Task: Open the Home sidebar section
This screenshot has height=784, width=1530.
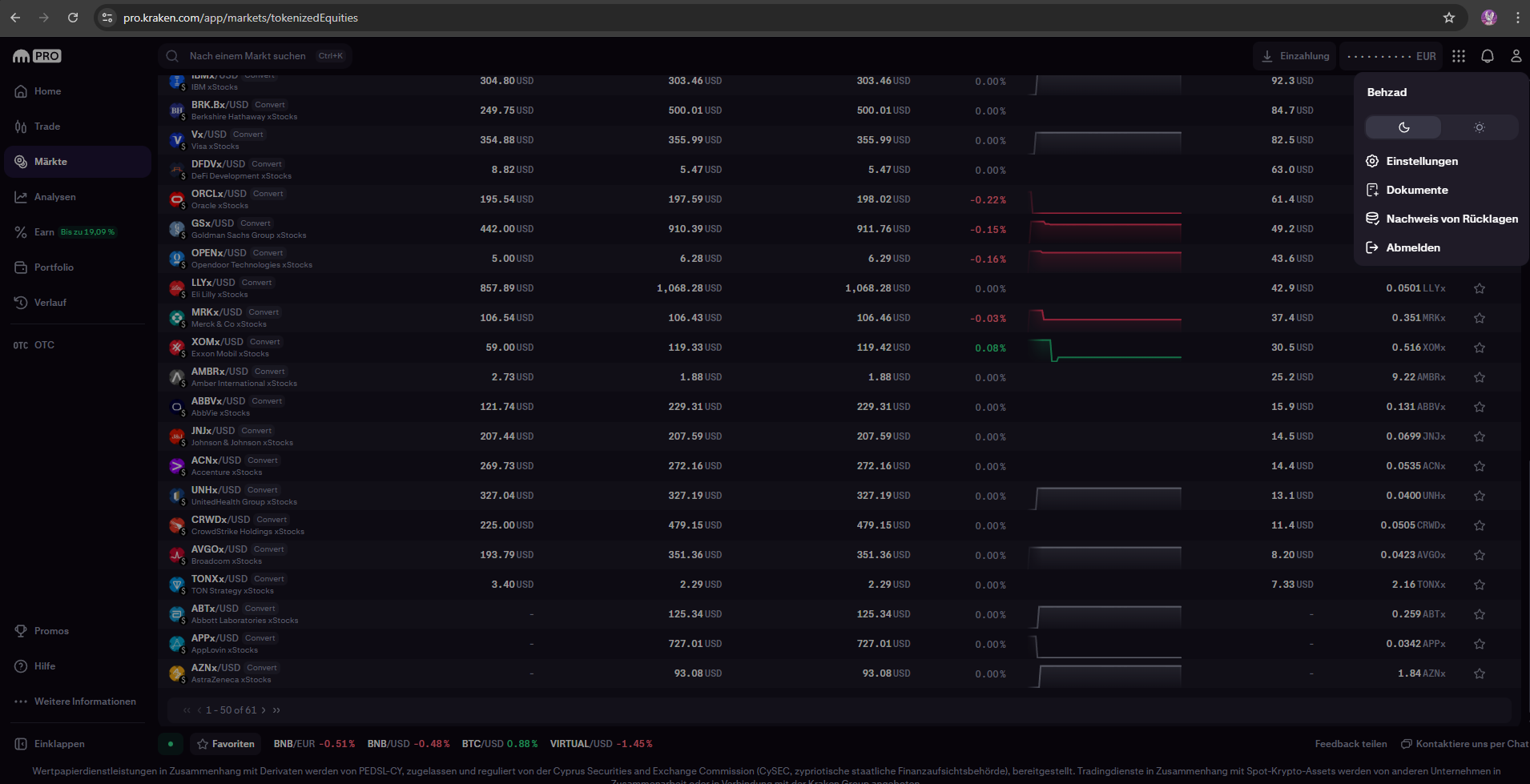Action: tap(77, 91)
